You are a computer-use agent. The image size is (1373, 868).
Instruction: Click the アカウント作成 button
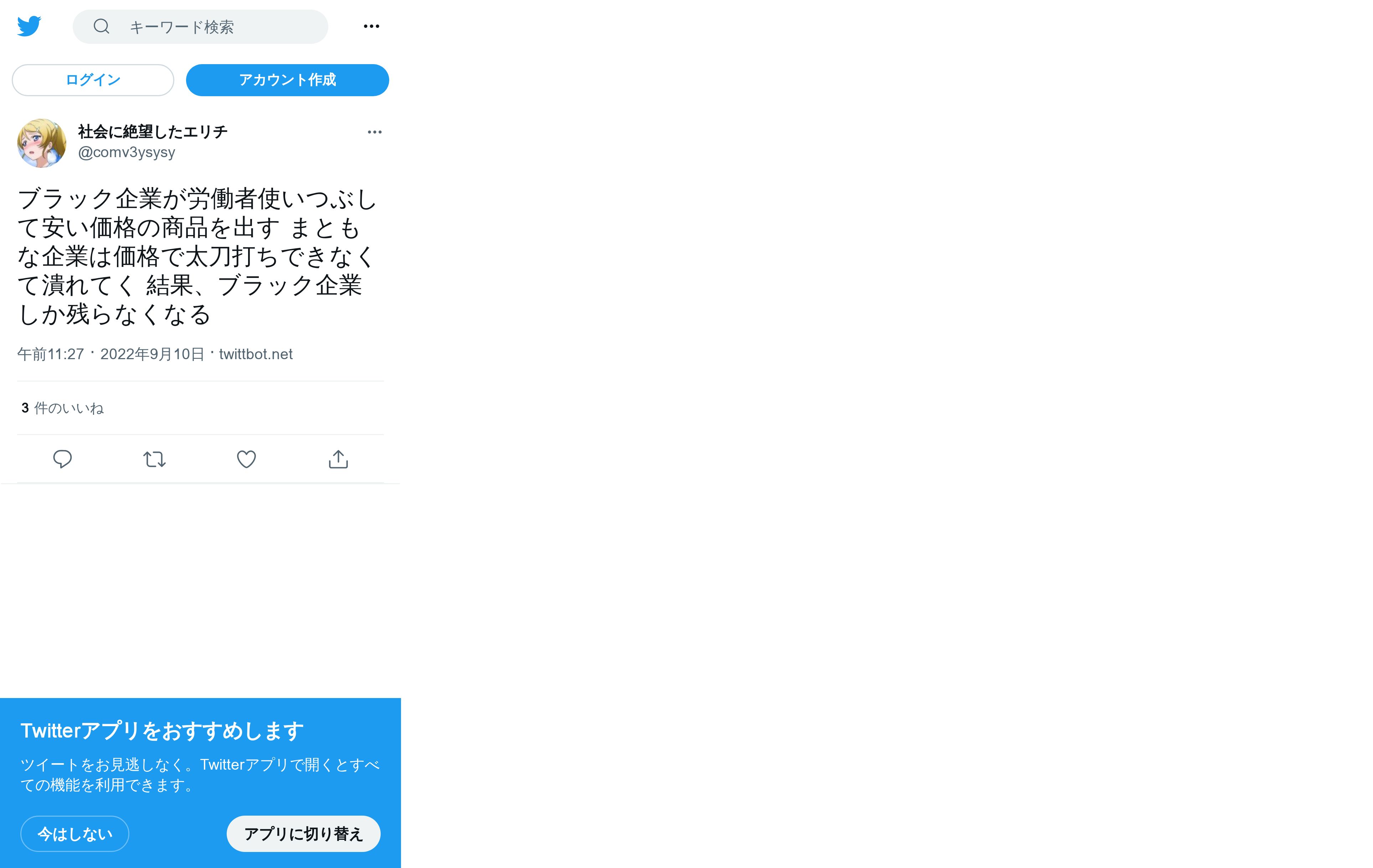(x=287, y=80)
